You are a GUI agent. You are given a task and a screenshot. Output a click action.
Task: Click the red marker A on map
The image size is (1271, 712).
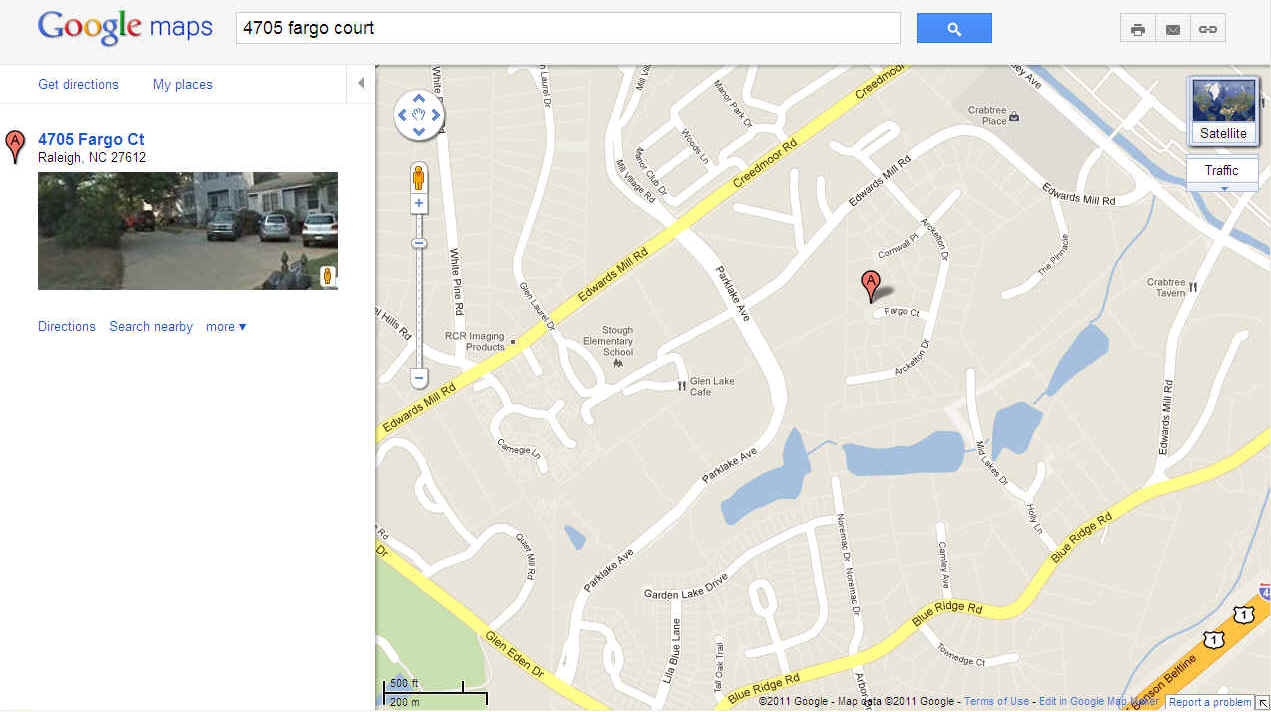[871, 286]
